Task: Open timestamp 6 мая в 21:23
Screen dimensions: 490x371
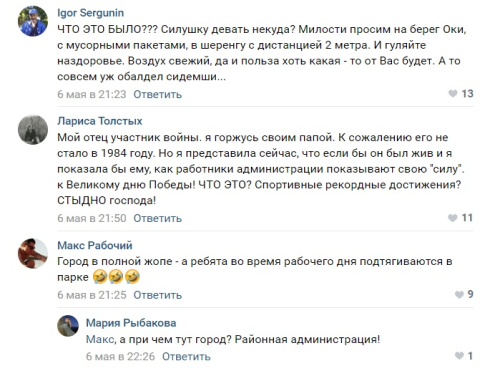Action: 92,94
